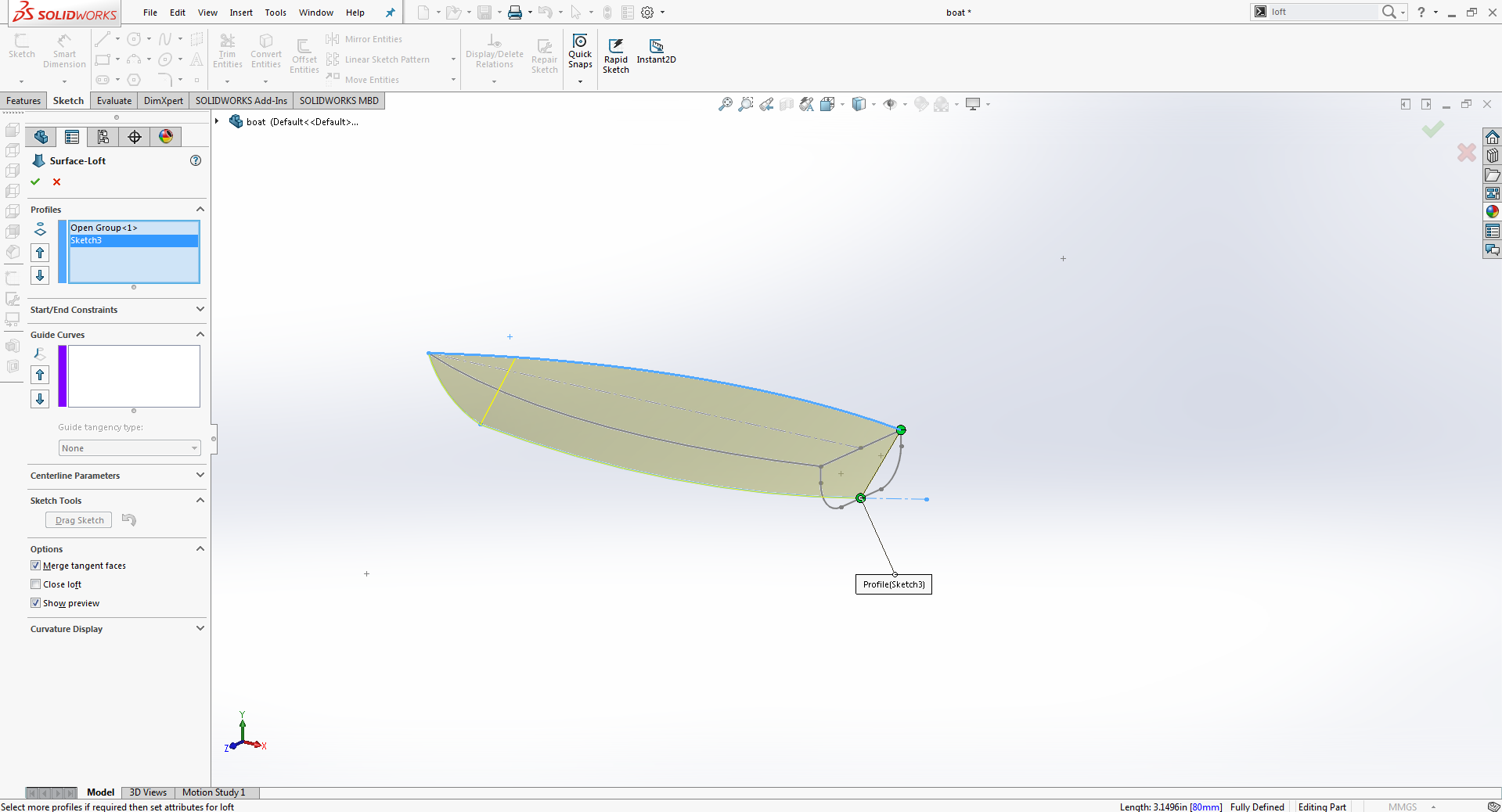Click the command search field
1502x812 pixels.
tap(1323, 12)
